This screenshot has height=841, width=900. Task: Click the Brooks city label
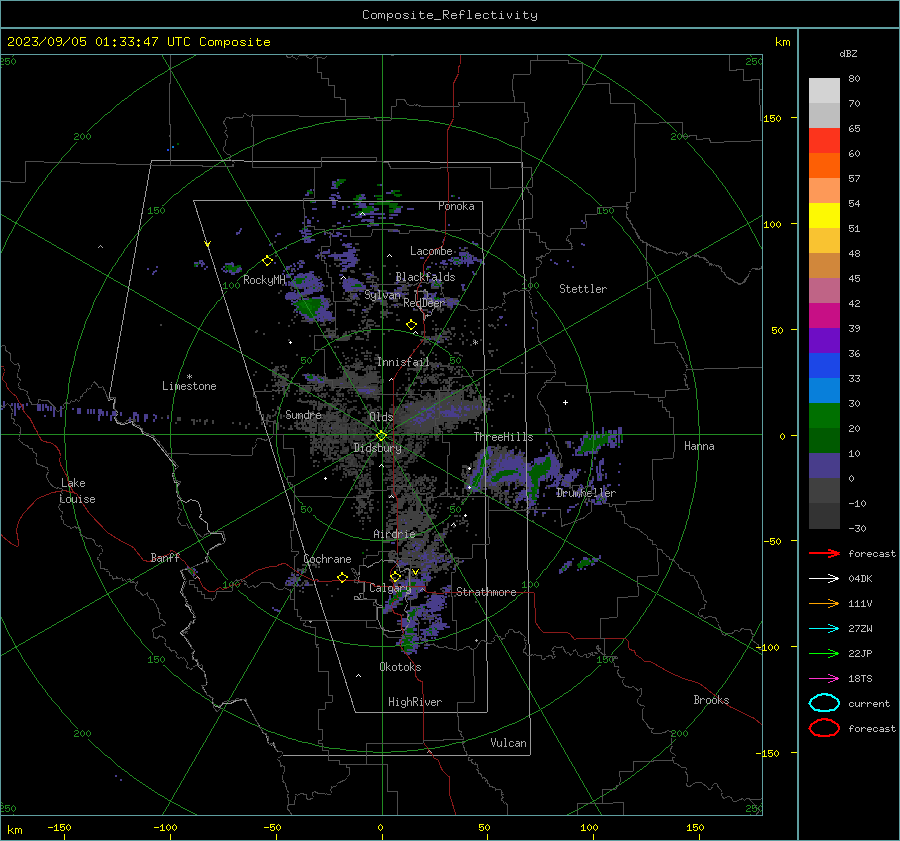(711, 700)
